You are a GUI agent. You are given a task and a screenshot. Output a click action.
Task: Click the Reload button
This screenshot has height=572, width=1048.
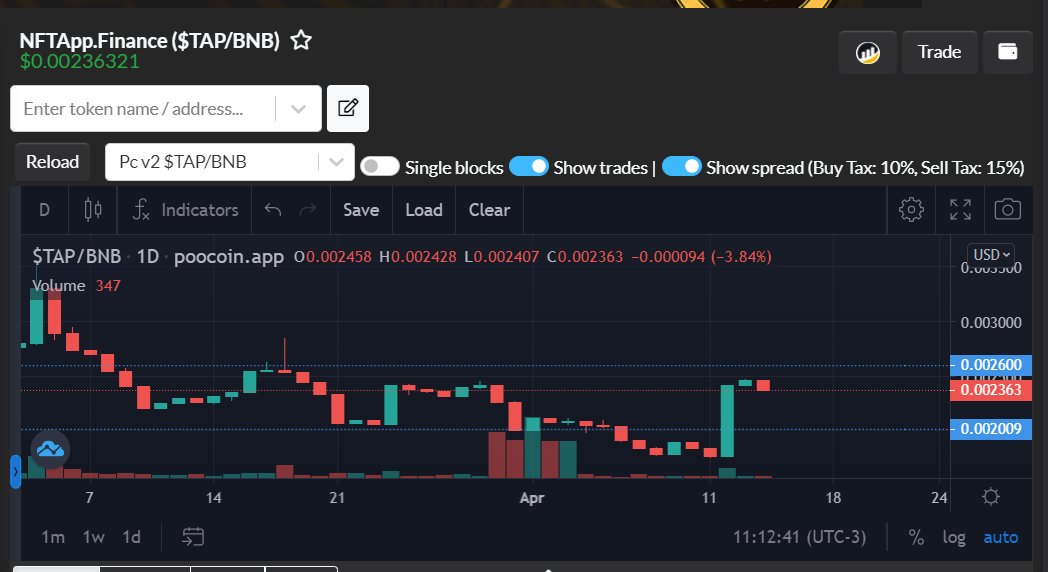(x=52, y=162)
